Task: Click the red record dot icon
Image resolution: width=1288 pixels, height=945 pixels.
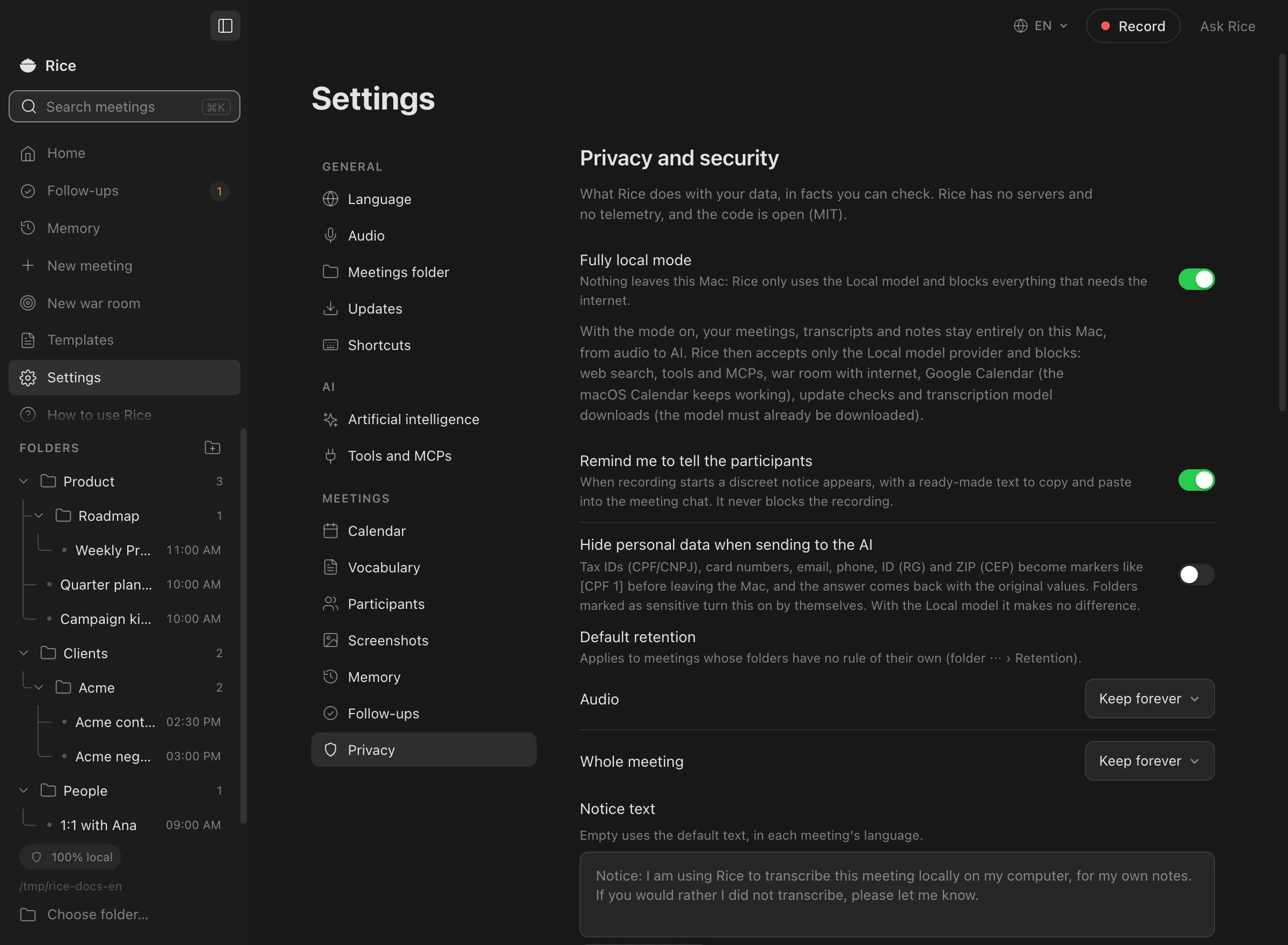Action: pyautogui.click(x=1105, y=26)
